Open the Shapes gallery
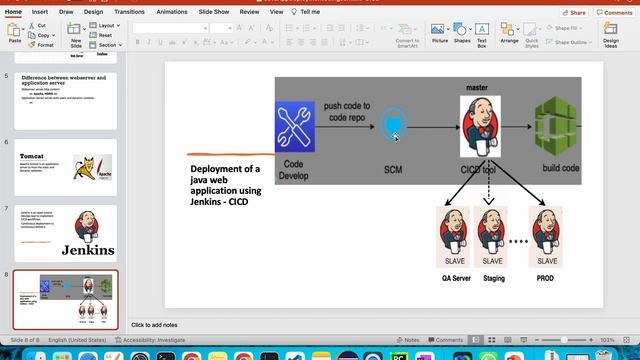640x360 pixels. coord(462,33)
